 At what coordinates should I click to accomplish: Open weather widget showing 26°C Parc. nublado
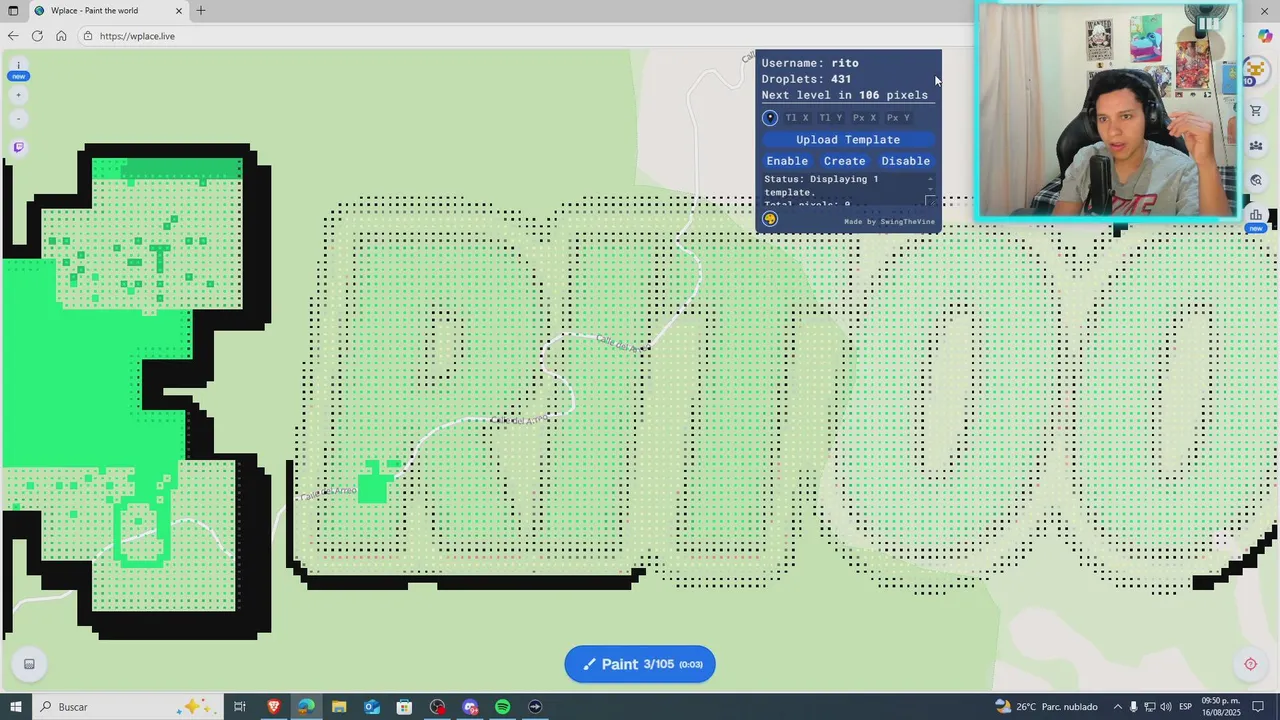1046,707
